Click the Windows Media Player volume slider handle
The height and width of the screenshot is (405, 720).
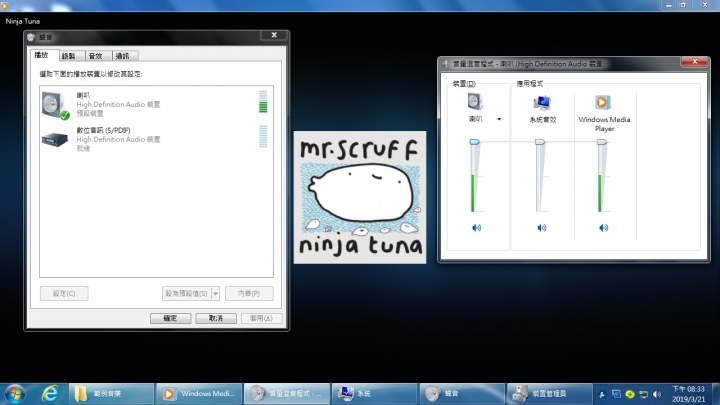click(602, 142)
